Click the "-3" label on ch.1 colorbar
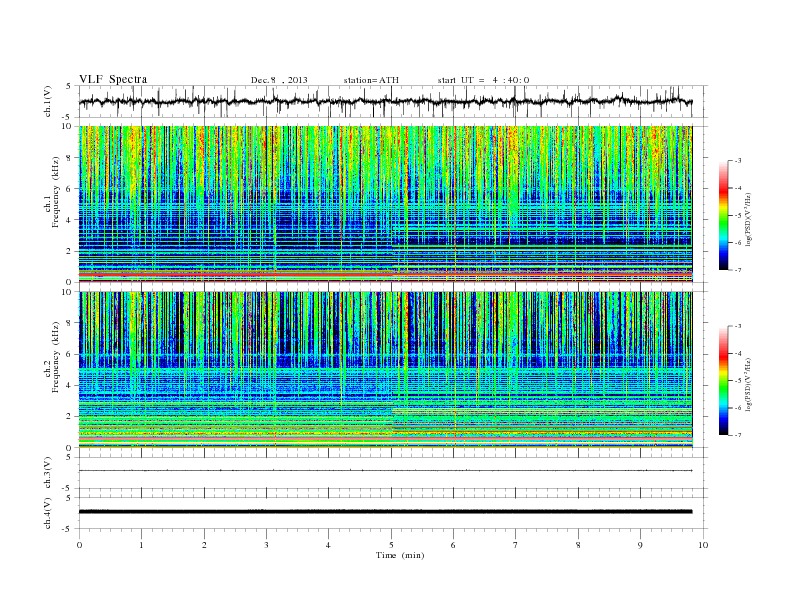This screenshot has width=792, height=612. click(737, 161)
